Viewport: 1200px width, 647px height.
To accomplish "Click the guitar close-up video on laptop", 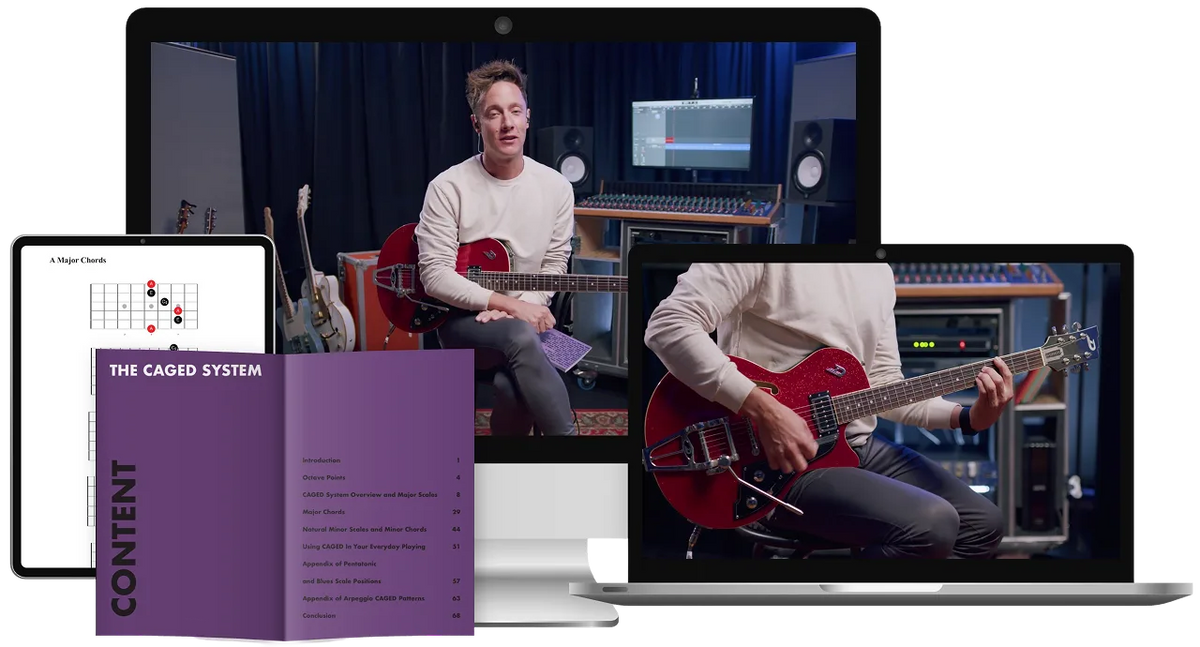I will click(x=881, y=411).
